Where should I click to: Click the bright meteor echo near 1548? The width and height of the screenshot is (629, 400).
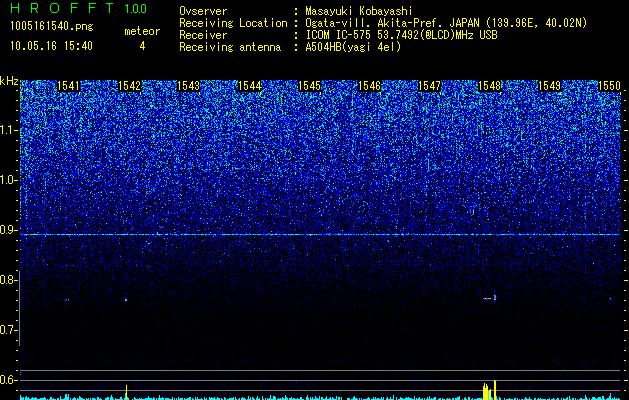[490, 298]
